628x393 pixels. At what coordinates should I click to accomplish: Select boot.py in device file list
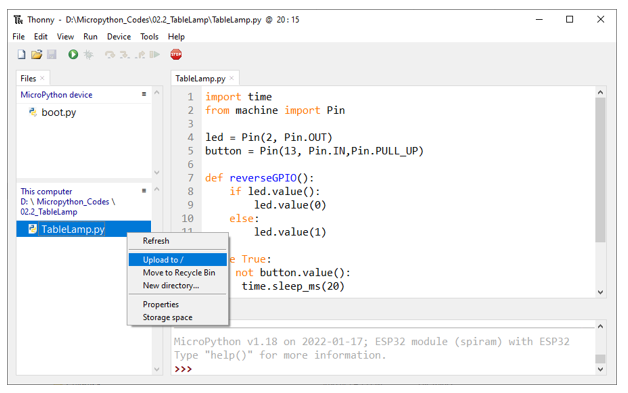click(x=58, y=112)
